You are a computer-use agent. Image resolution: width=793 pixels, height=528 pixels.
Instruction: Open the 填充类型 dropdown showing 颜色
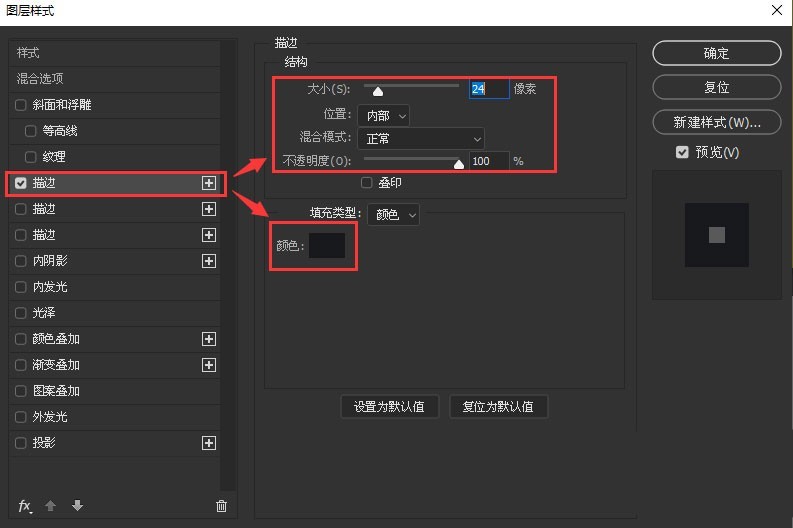tap(393, 214)
